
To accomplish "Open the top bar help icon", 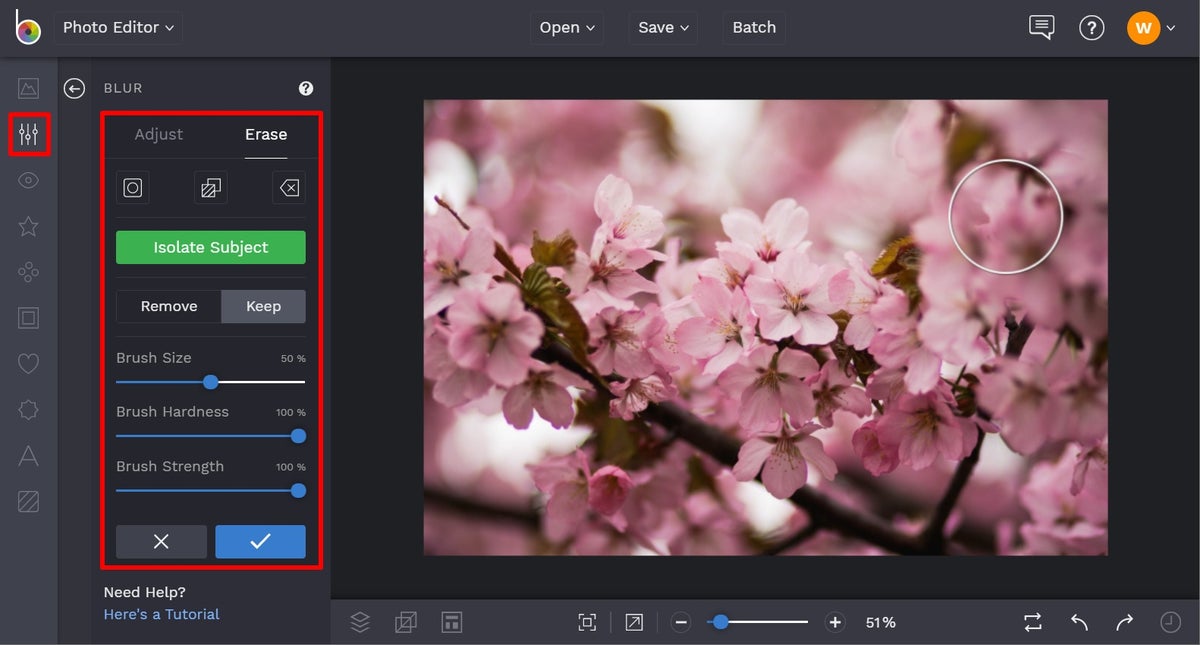I will (x=1091, y=27).
